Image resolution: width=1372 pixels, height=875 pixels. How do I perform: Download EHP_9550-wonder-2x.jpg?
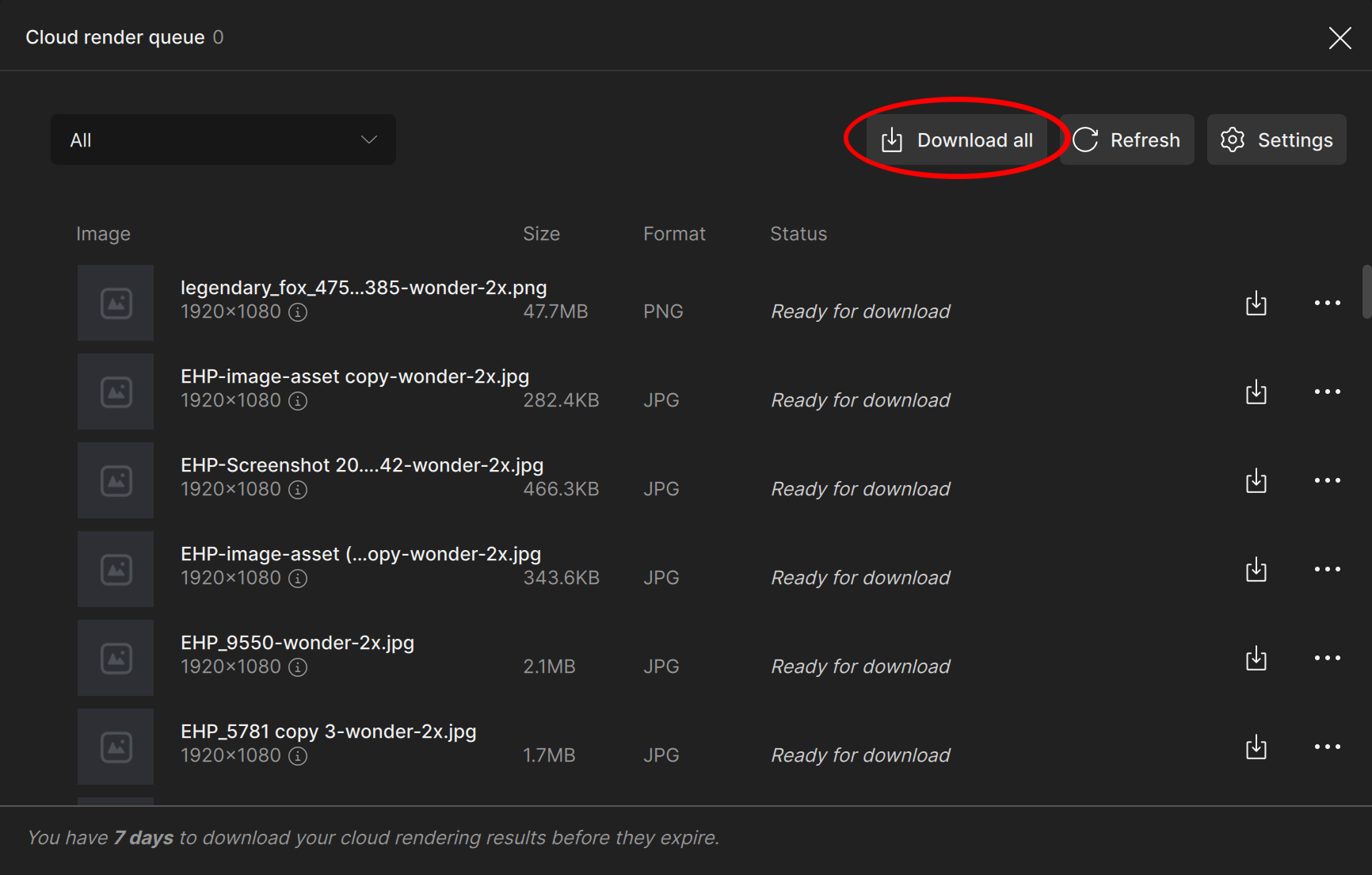pos(1256,658)
